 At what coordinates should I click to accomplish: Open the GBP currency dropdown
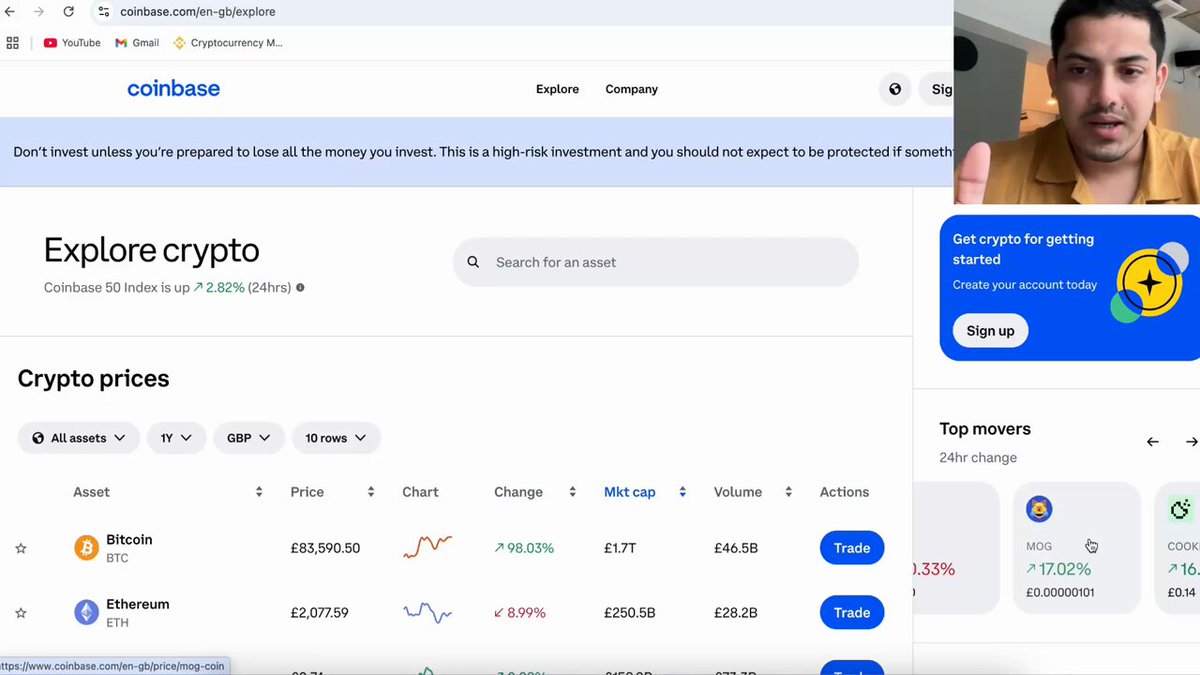point(248,438)
